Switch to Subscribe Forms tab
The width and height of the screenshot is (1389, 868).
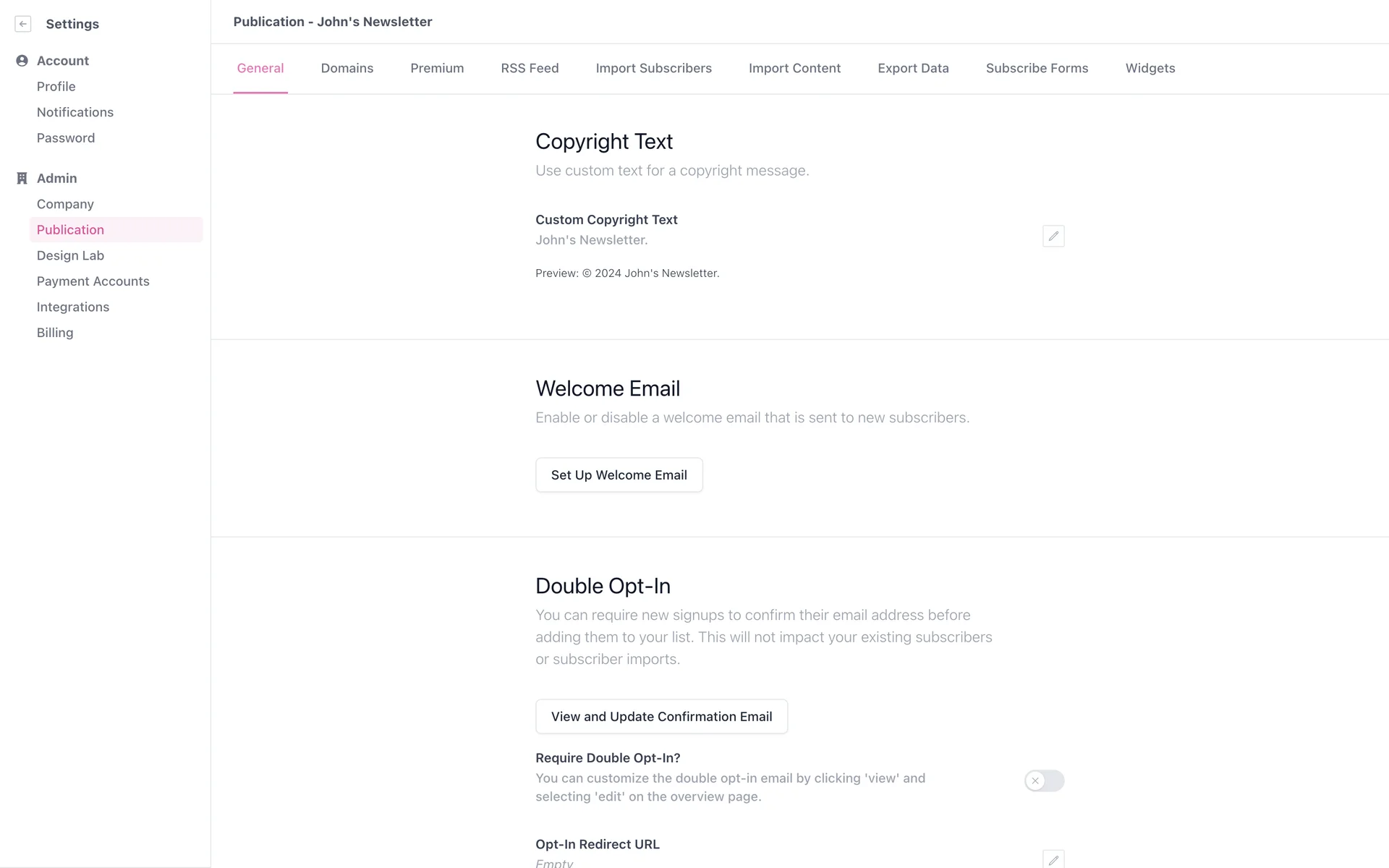pyautogui.click(x=1037, y=68)
